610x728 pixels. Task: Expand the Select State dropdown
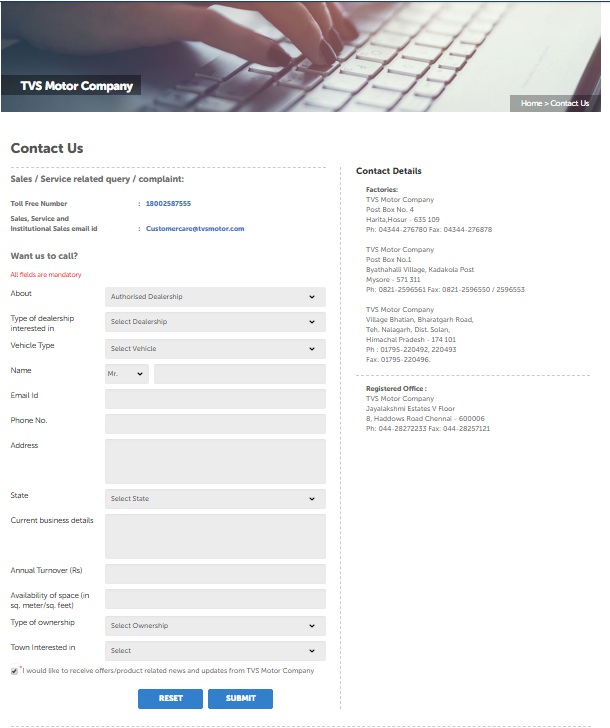pos(215,499)
